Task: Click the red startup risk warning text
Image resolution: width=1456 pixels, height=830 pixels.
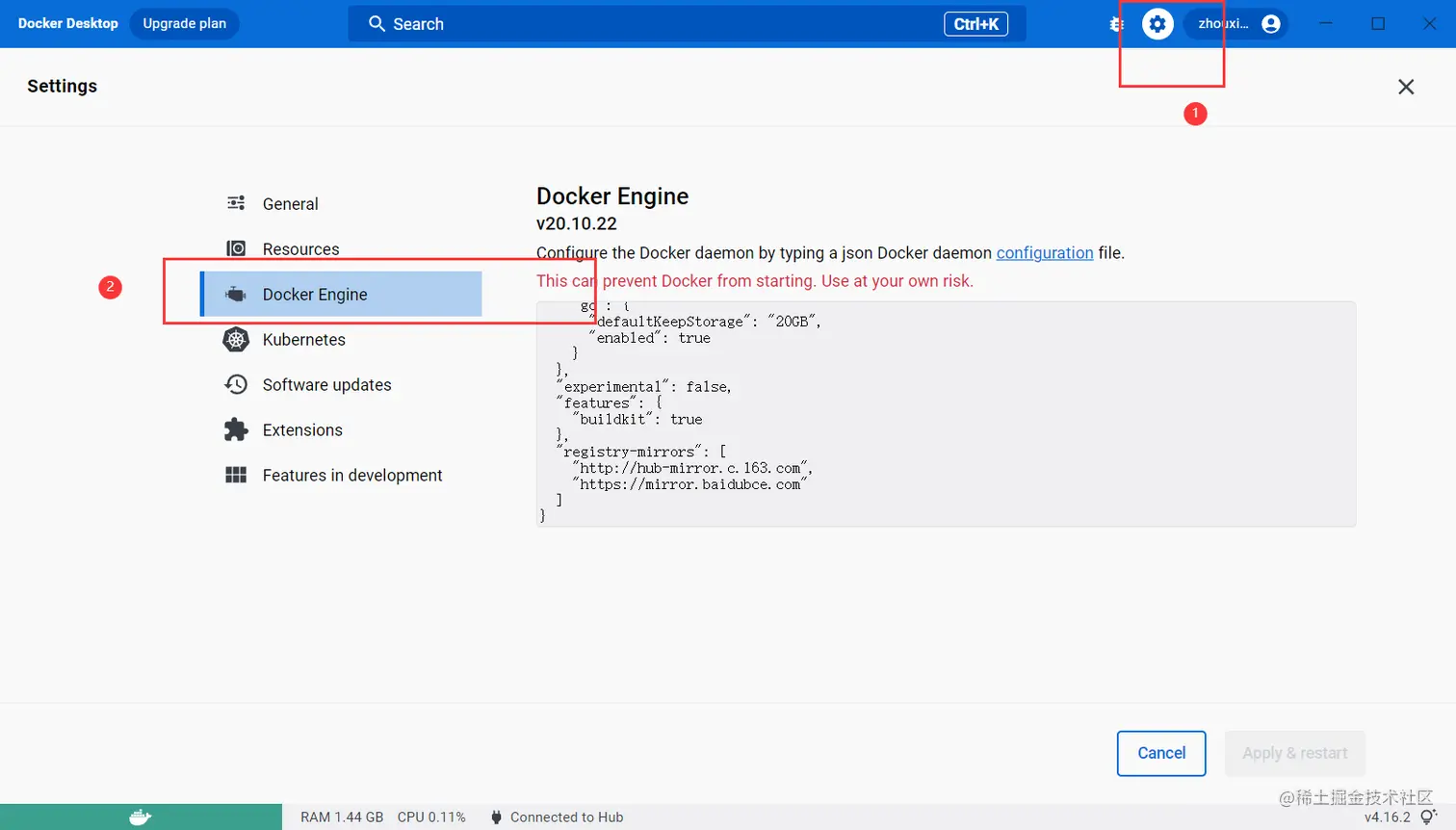Action: (755, 281)
